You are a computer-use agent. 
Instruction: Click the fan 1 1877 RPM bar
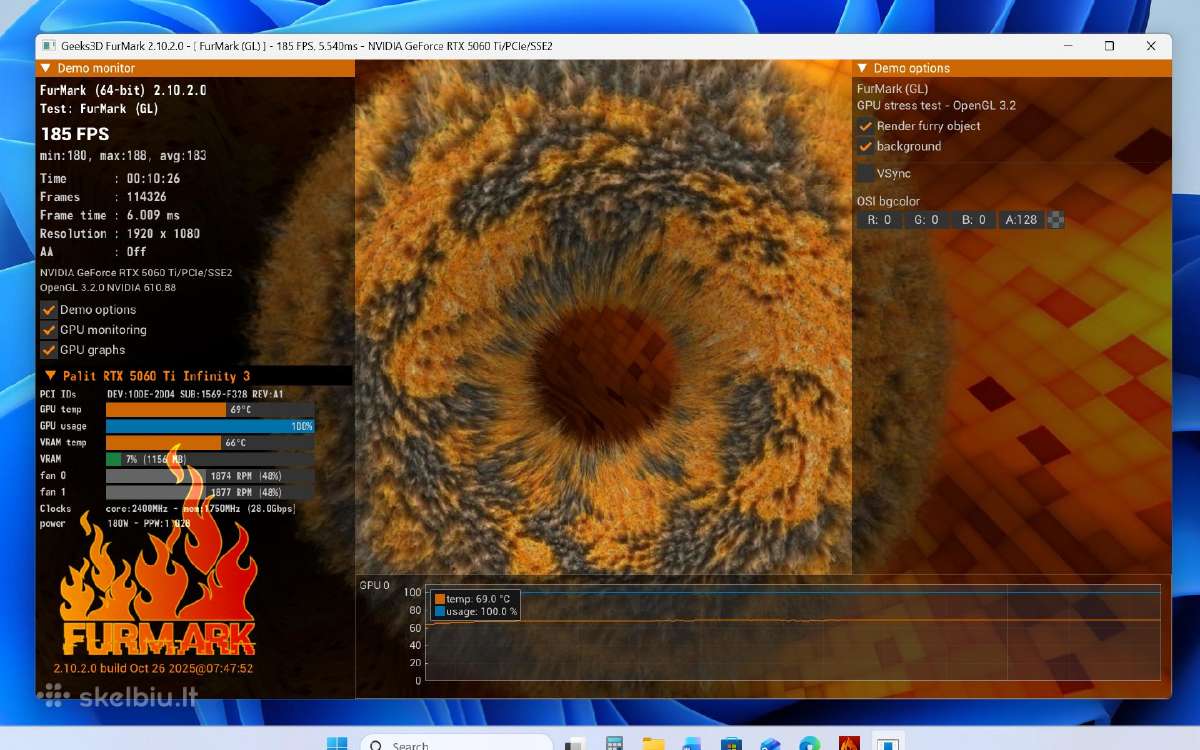210,492
